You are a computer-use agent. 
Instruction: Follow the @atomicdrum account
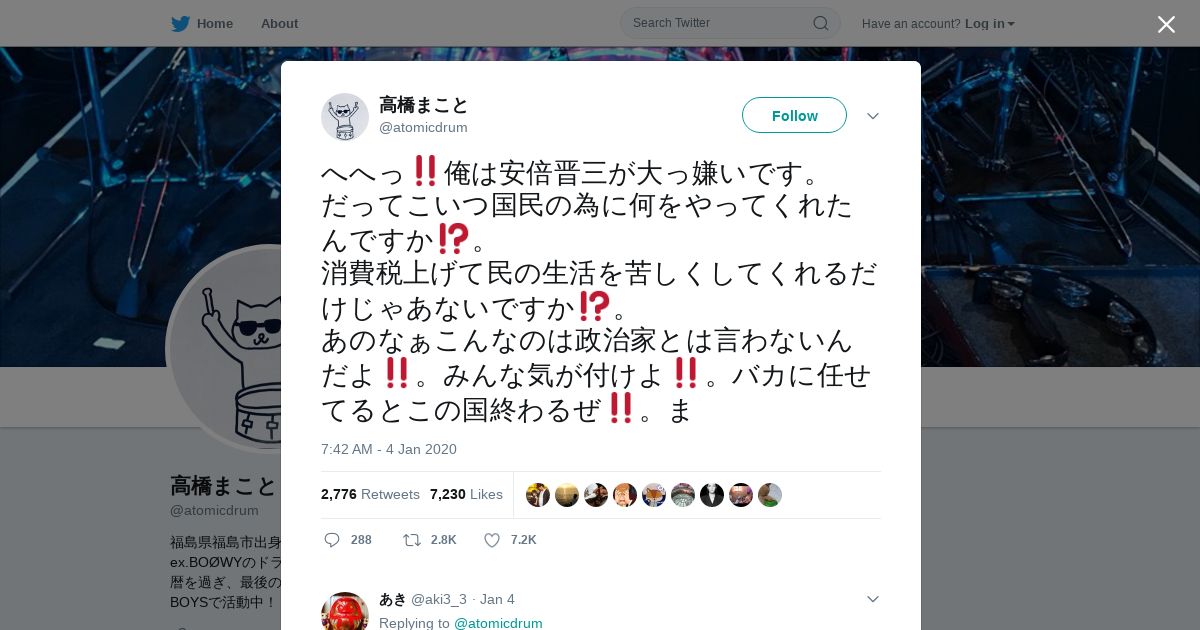(794, 115)
